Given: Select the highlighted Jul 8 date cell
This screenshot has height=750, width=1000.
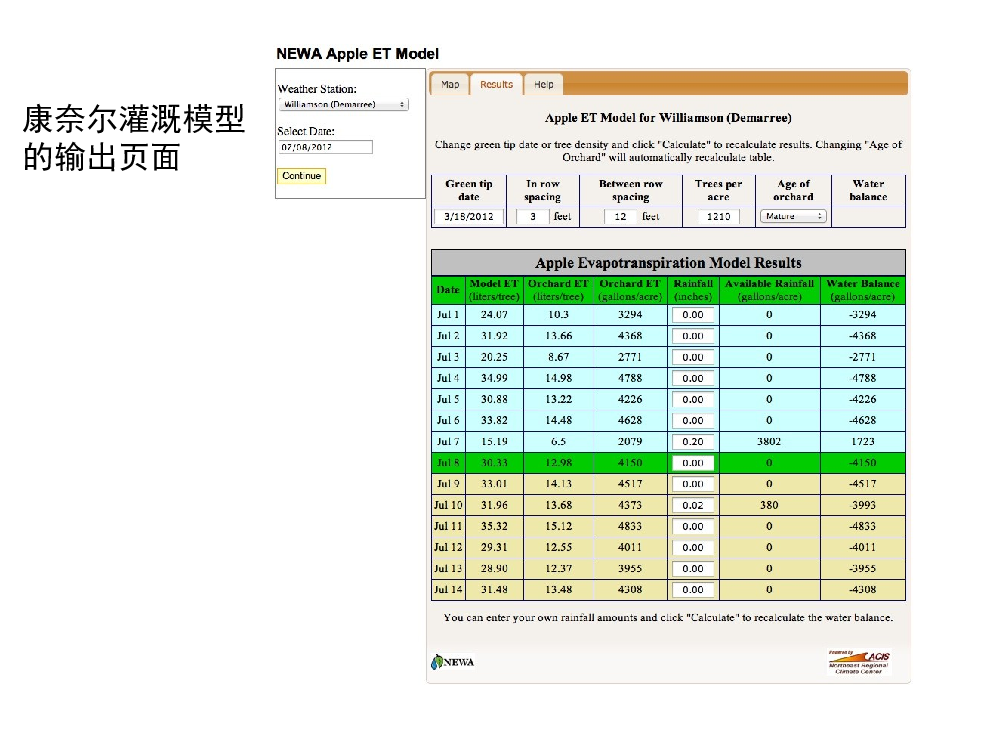Looking at the screenshot, I should (x=448, y=463).
